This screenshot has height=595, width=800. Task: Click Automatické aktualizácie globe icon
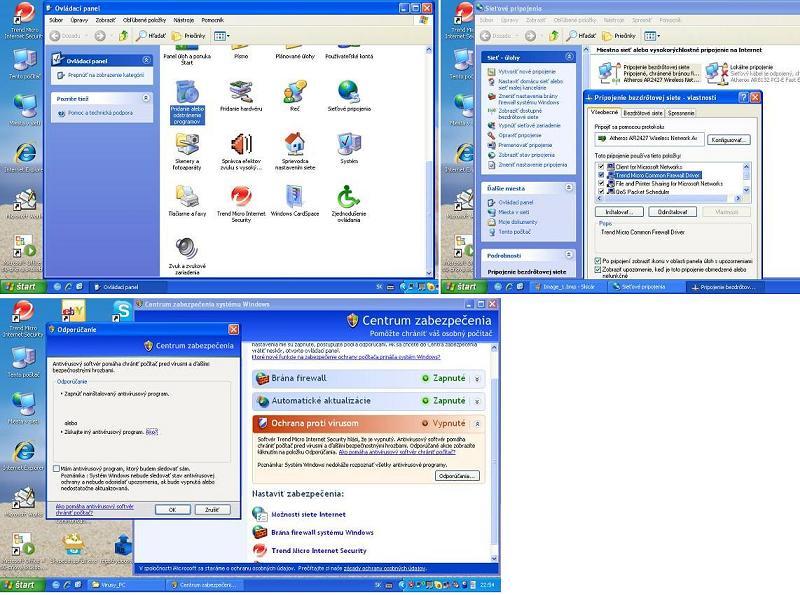262,401
